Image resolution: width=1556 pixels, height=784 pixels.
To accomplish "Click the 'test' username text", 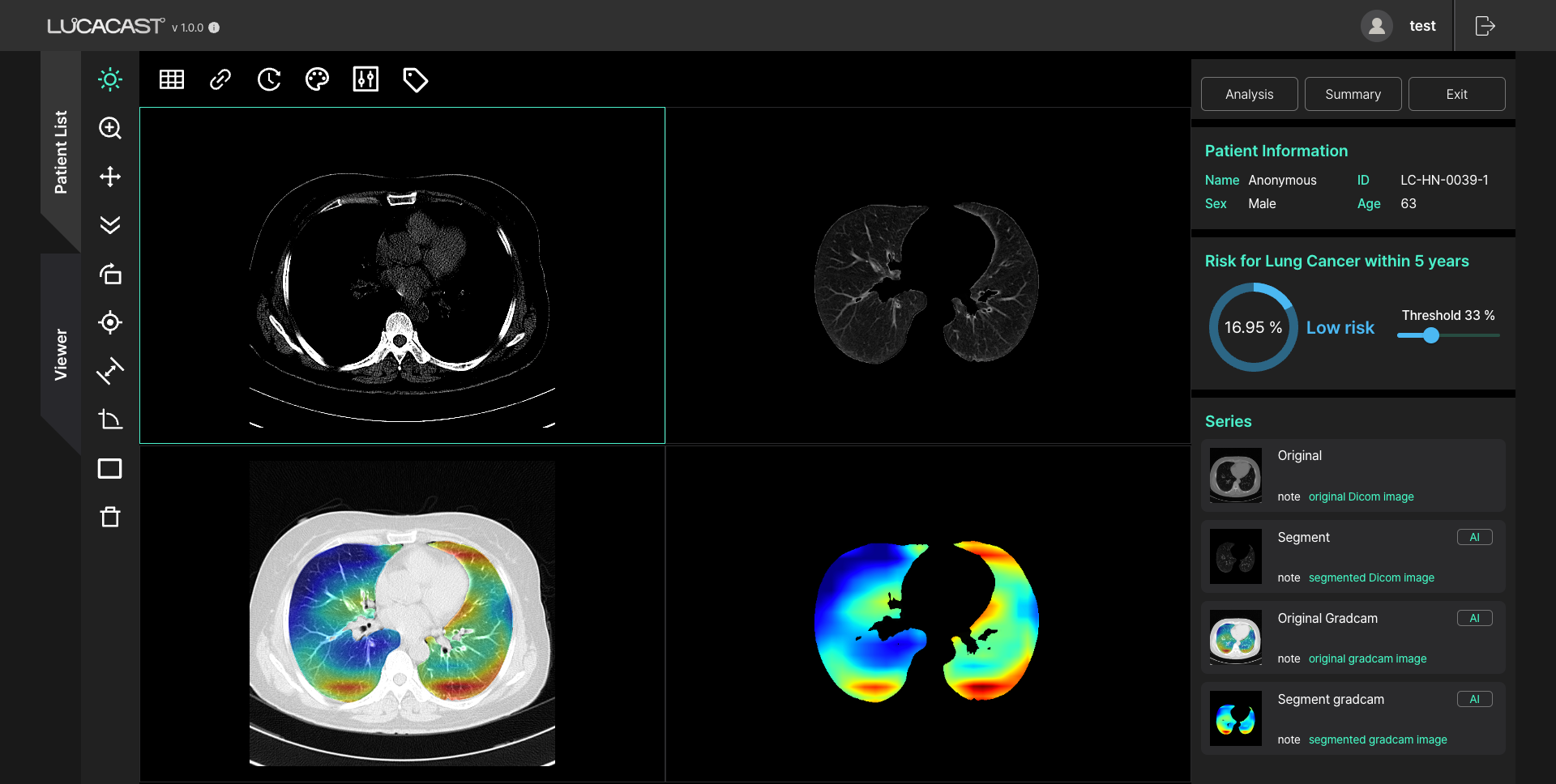I will pyautogui.click(x=1422, y=26).
